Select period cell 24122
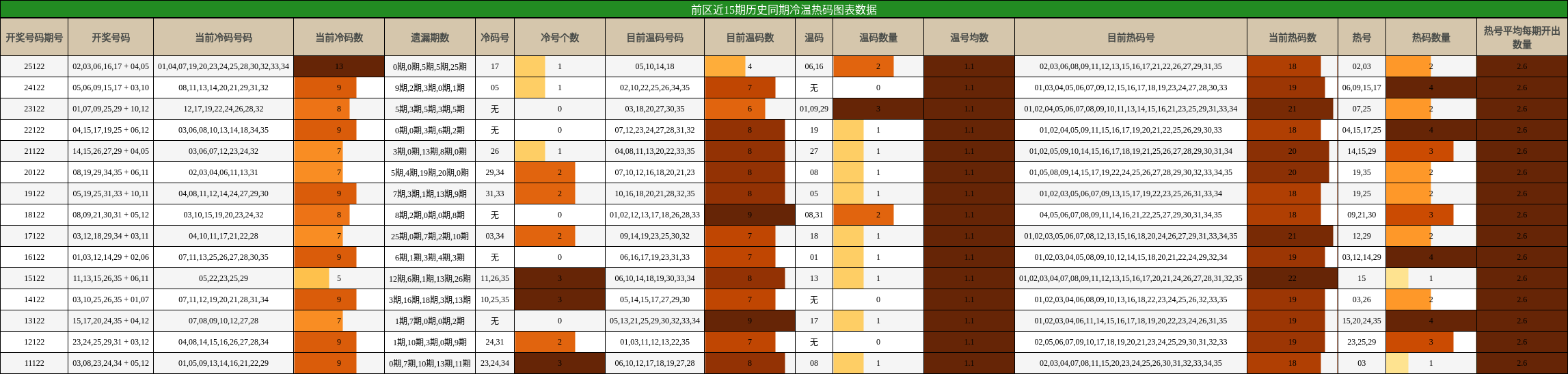This screenshot has width=1568, height=374. [x=34, y=88]
